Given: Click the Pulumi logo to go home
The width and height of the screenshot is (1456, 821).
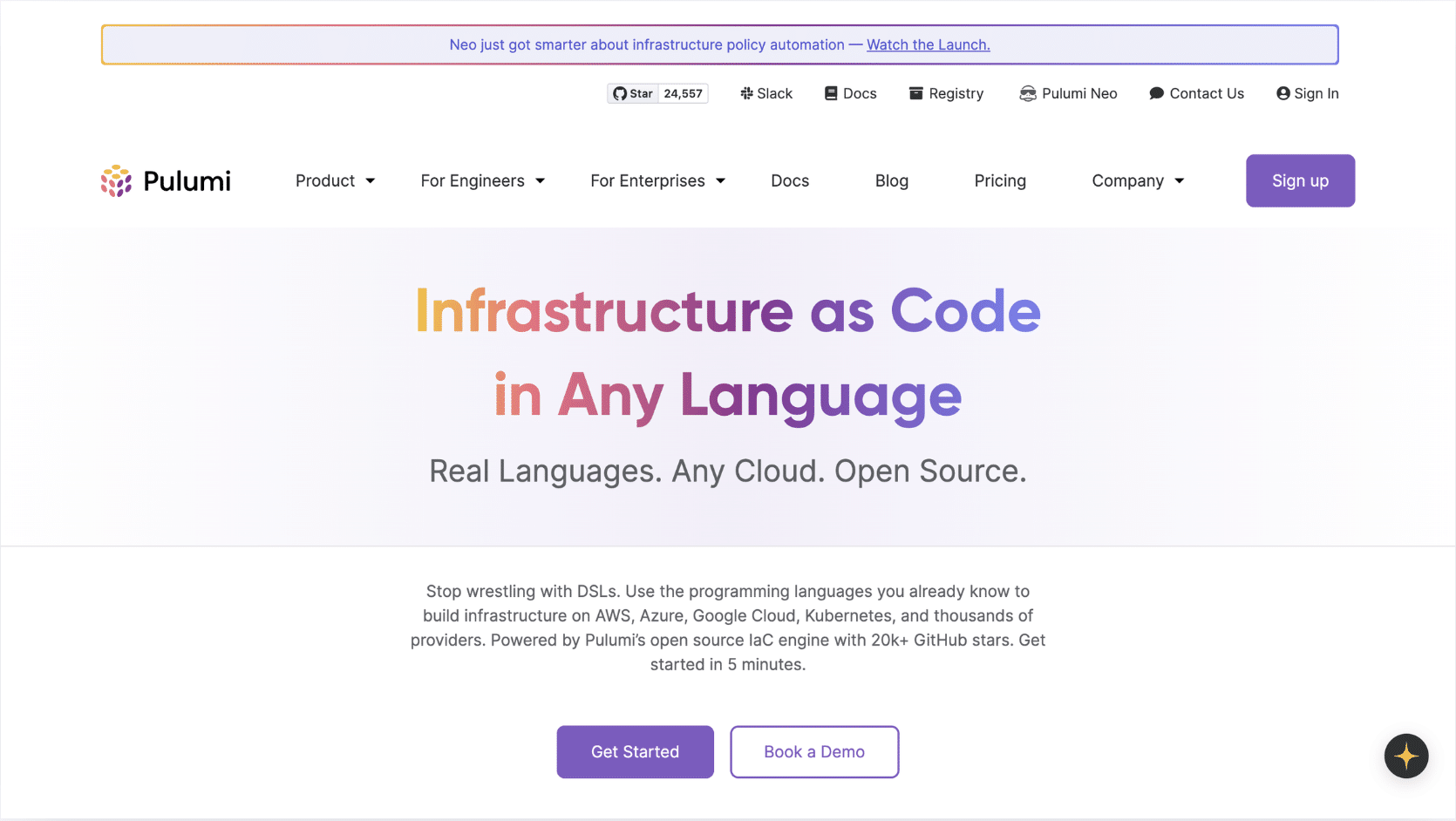Looking at the screenshot, I should coord(166,181).
